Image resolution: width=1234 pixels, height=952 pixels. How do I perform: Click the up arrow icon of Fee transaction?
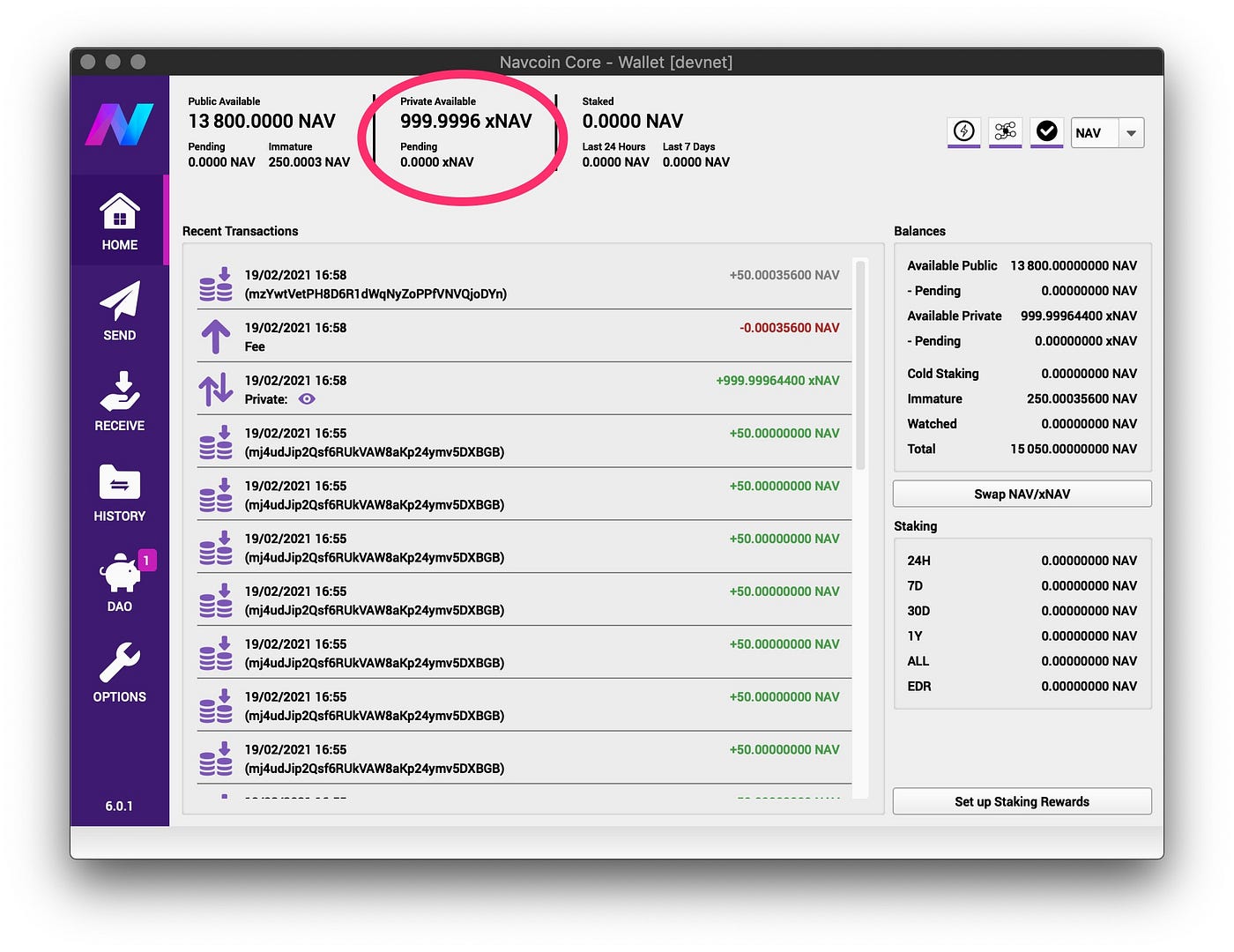[x=216, y=337]
